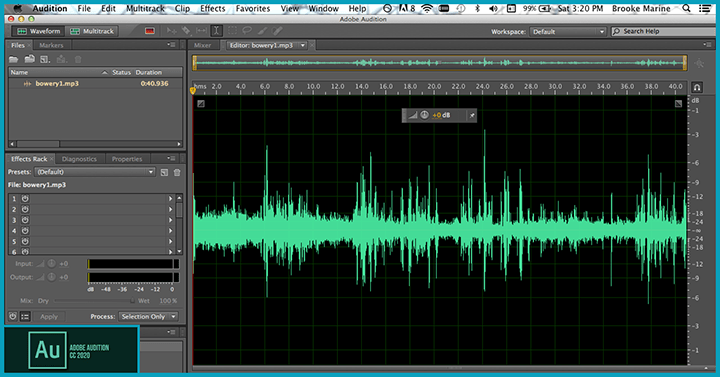Open the Effects Rack panel options menu

(172, 158)
